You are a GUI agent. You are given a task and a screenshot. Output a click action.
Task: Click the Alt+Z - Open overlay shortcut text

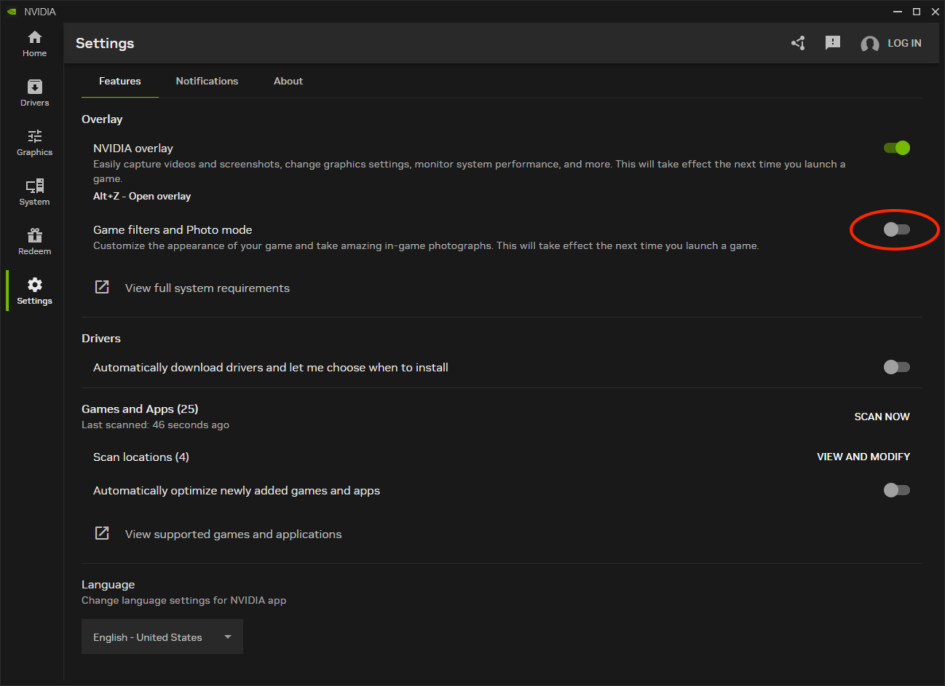pos(142,196)
